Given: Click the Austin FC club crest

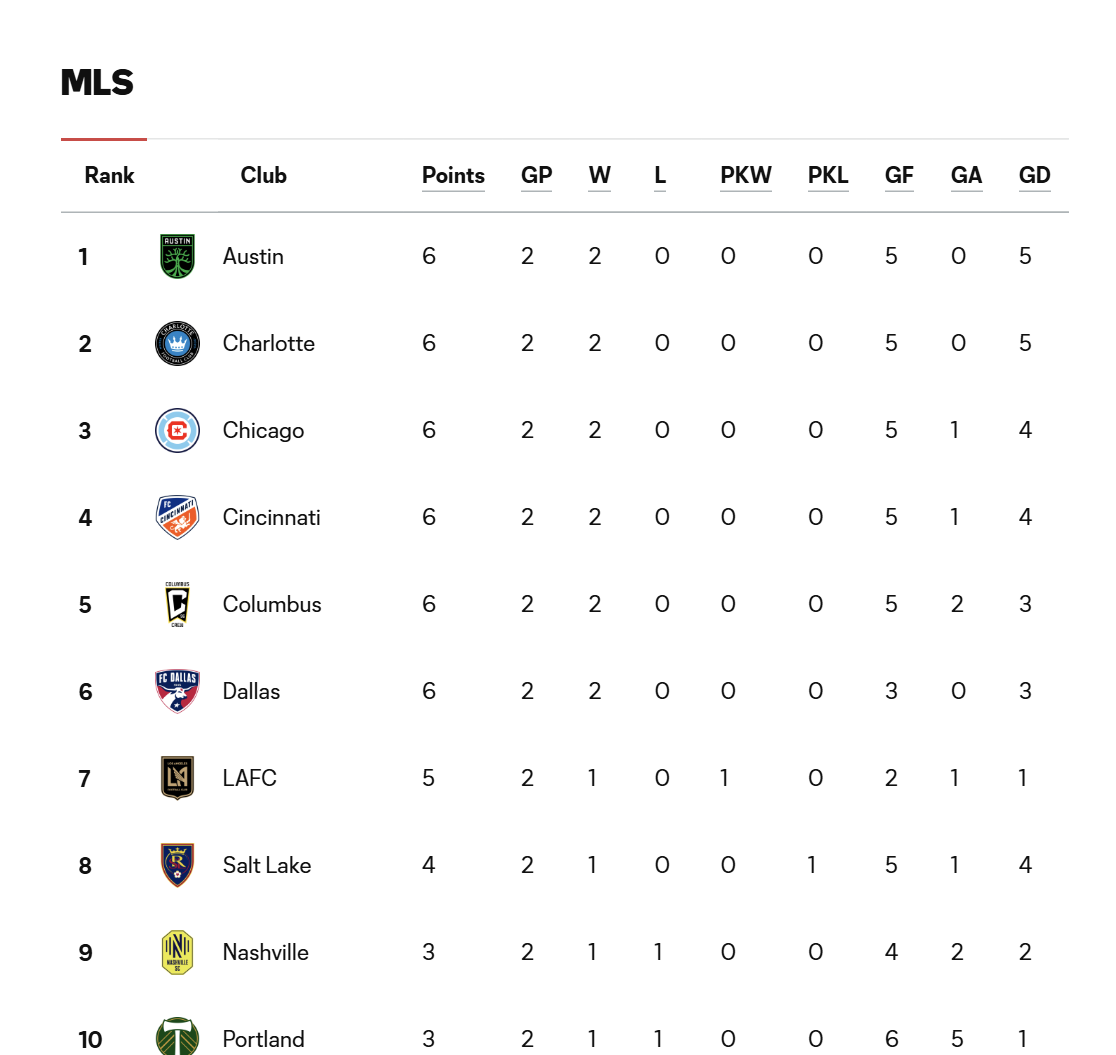Looking at the screenshot, I should point(177,256).
